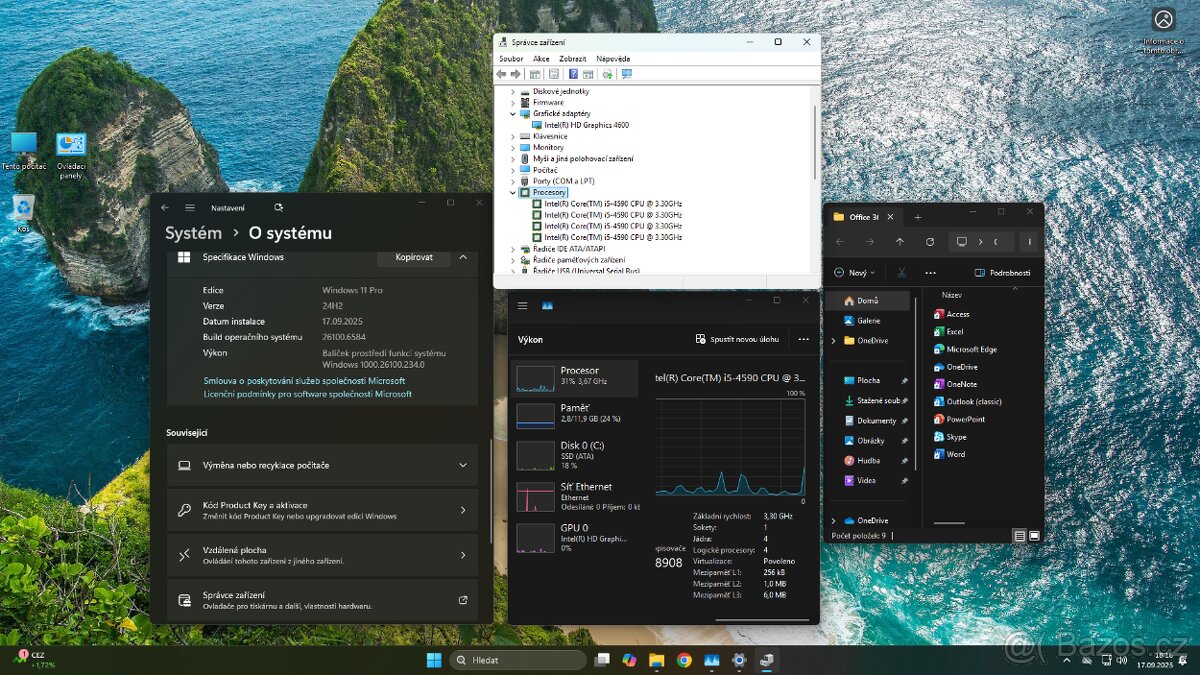
Task: Click the refresh icon in File Explorer
Action: 930,242
